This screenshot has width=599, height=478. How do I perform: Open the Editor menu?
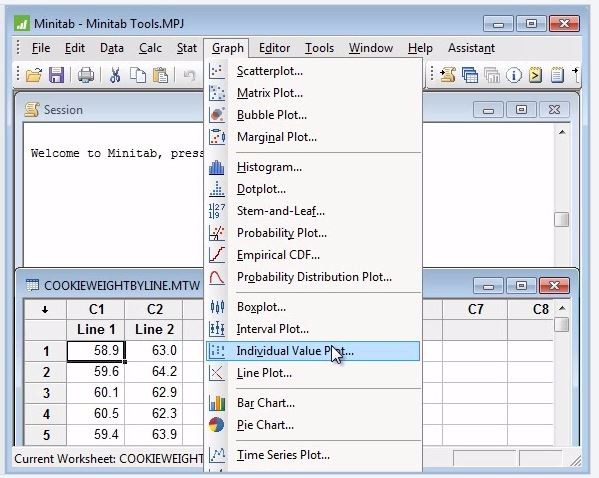(x=274, y=48)
